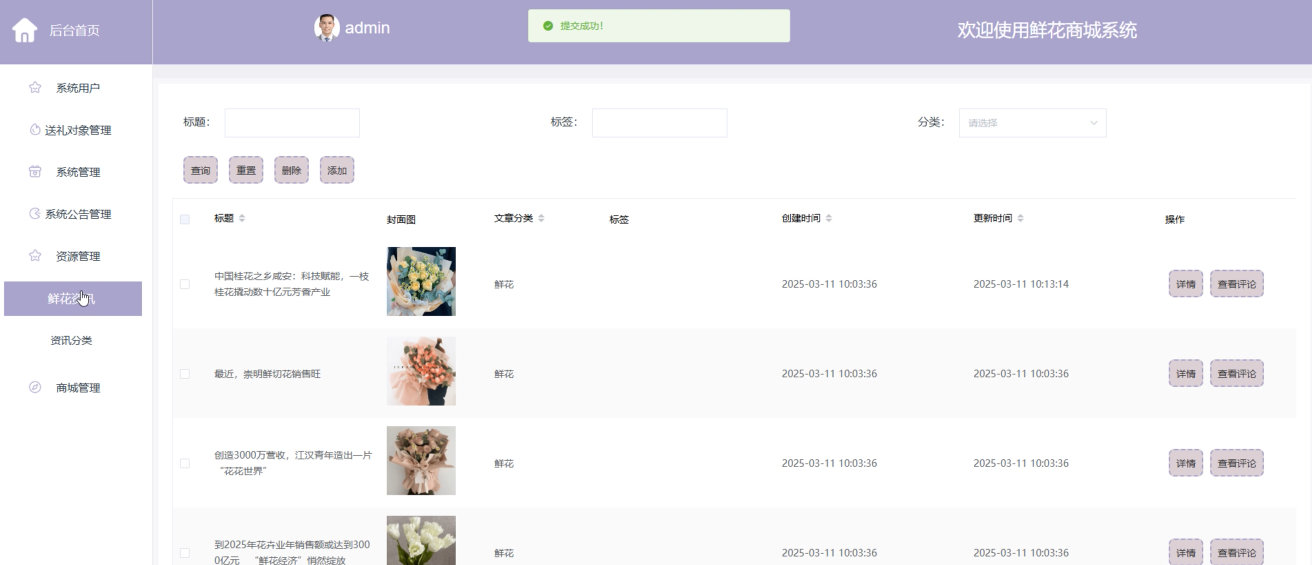Screen dimensions: 1312x565
Task: Open 详情 for 崇明鲜切花销售旺 article
Action: point(1186,374)
